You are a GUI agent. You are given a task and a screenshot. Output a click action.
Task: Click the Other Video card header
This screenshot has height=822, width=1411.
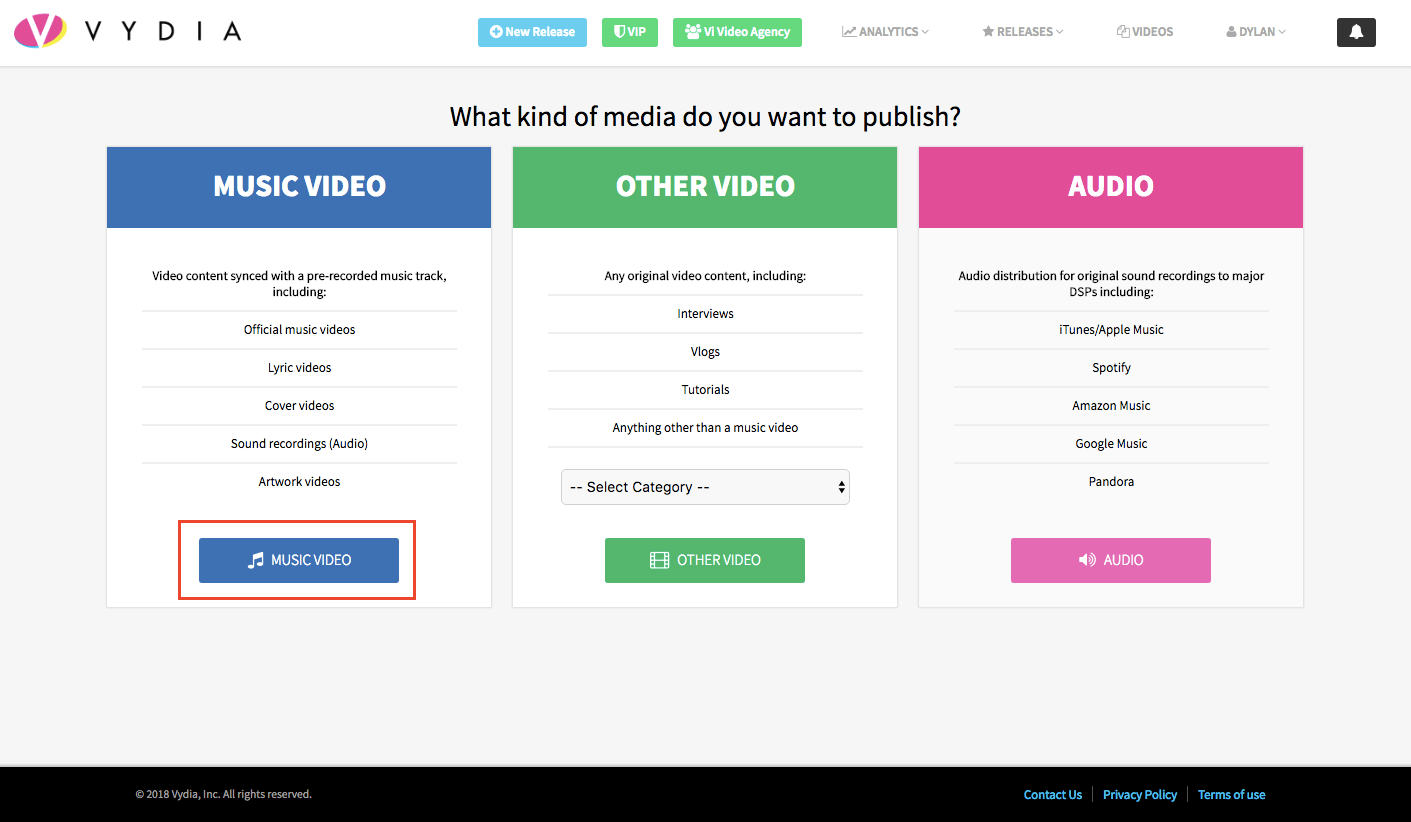click(705, 187)
